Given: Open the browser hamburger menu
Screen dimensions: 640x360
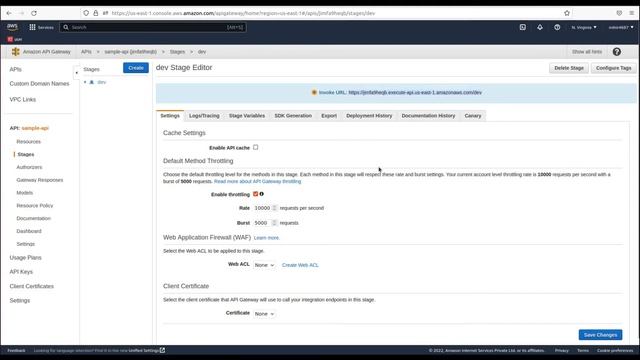Looking at the screenshot, I should coord(631,13).
